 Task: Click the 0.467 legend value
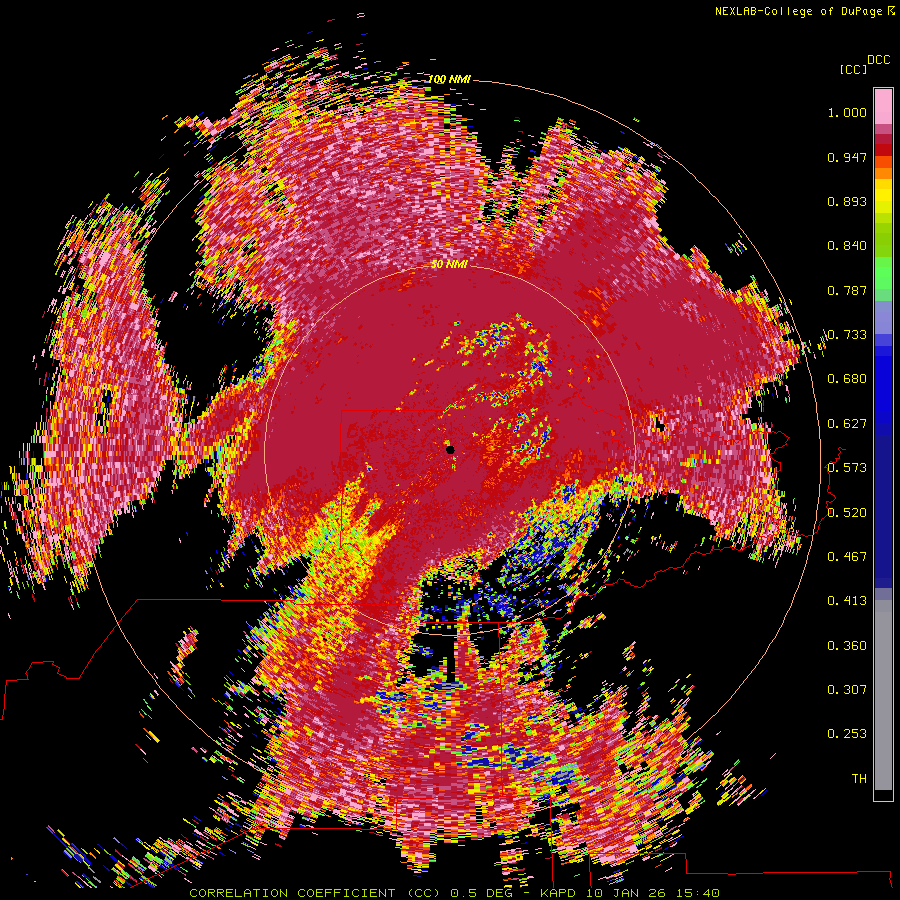[847, 557]
